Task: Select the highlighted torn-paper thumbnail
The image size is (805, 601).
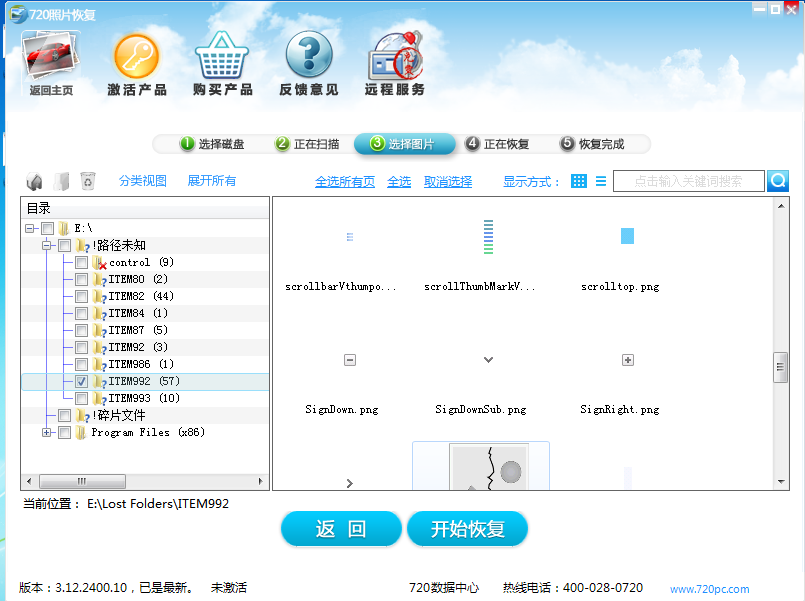Action: [x=481, y=466]
